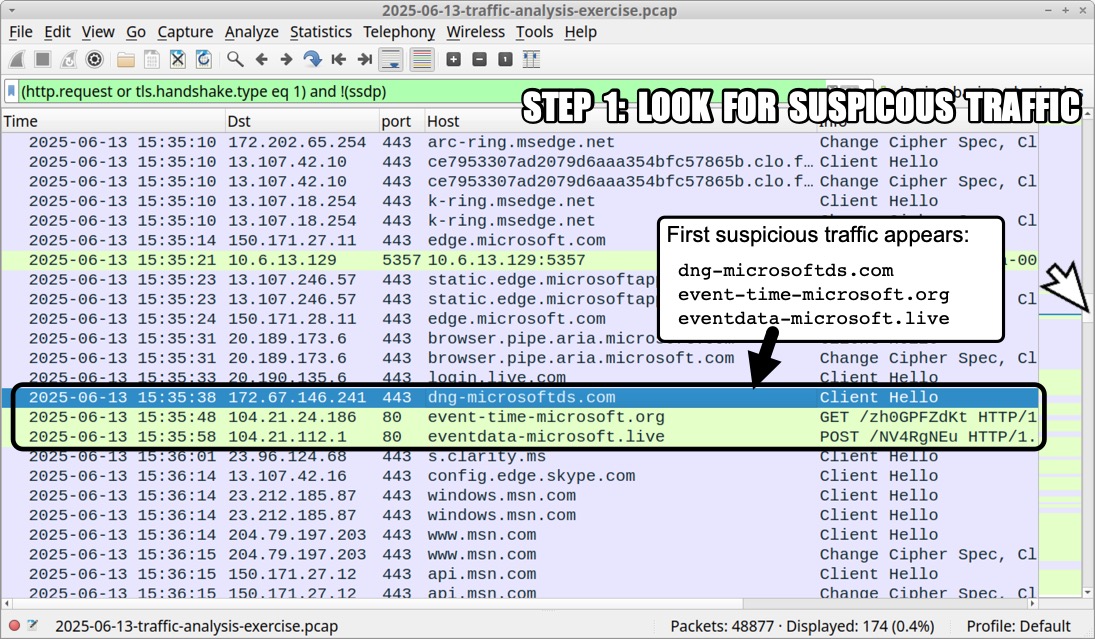
Task: Close the current capture file
Action: [177, 60]
